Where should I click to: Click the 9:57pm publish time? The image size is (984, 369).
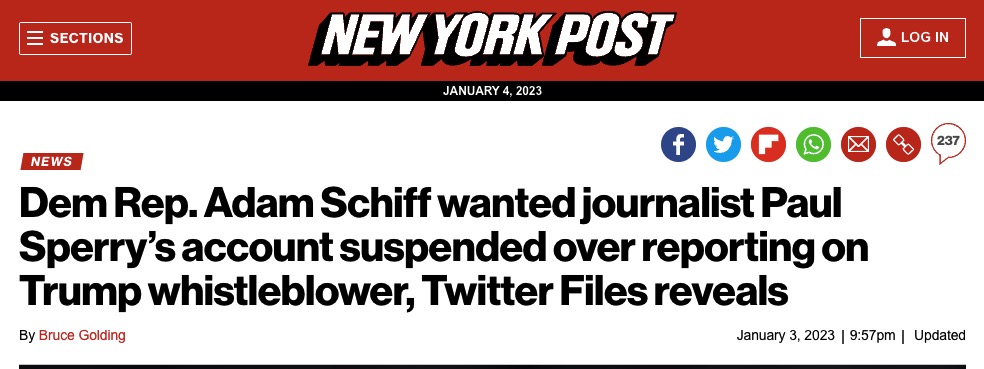872,335
